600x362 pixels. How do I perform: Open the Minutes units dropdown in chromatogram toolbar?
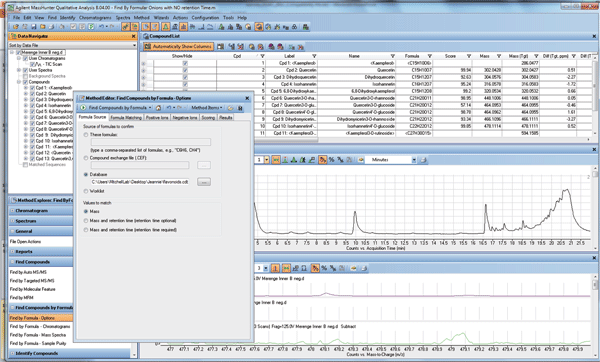coord(414,160)
